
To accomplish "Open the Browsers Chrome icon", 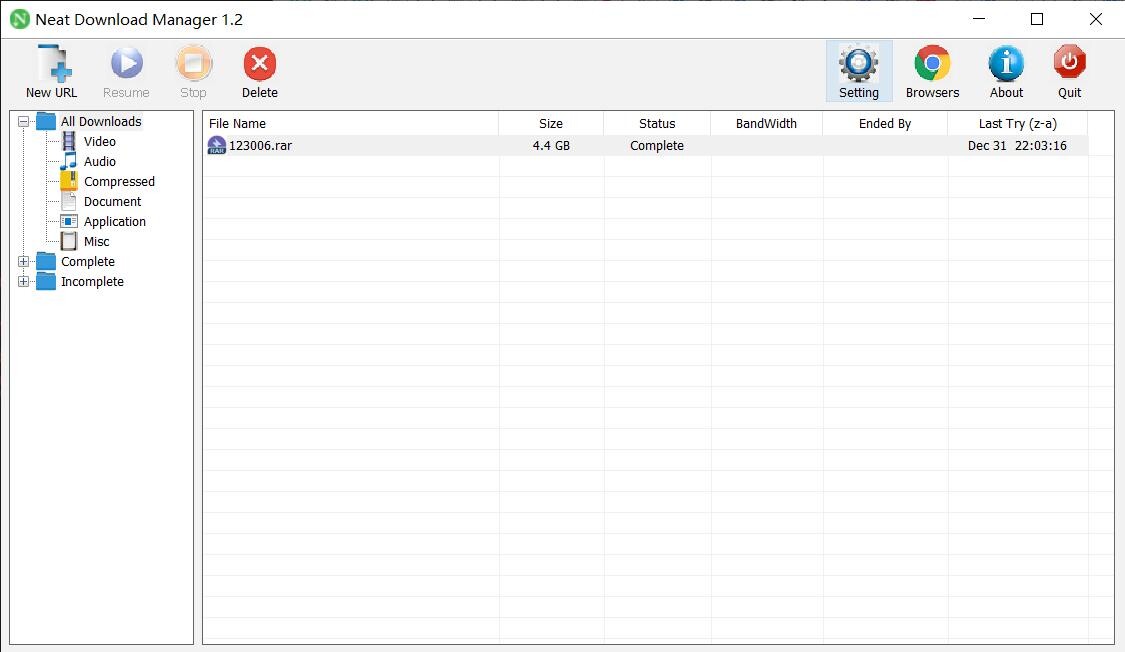I will coord(932,64).
